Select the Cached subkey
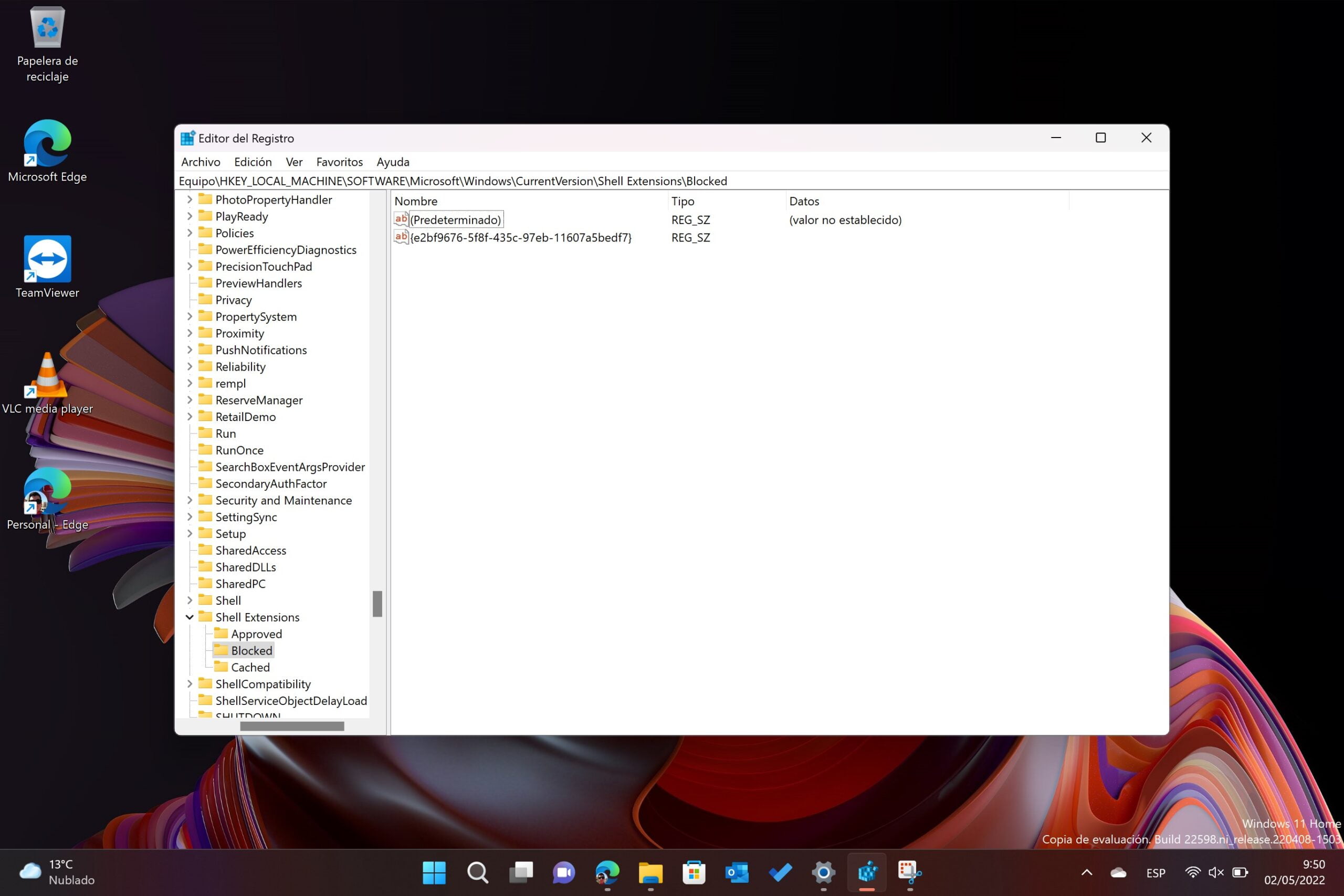The height and width of the screenshot is (896, 1344). coord(250,668)
